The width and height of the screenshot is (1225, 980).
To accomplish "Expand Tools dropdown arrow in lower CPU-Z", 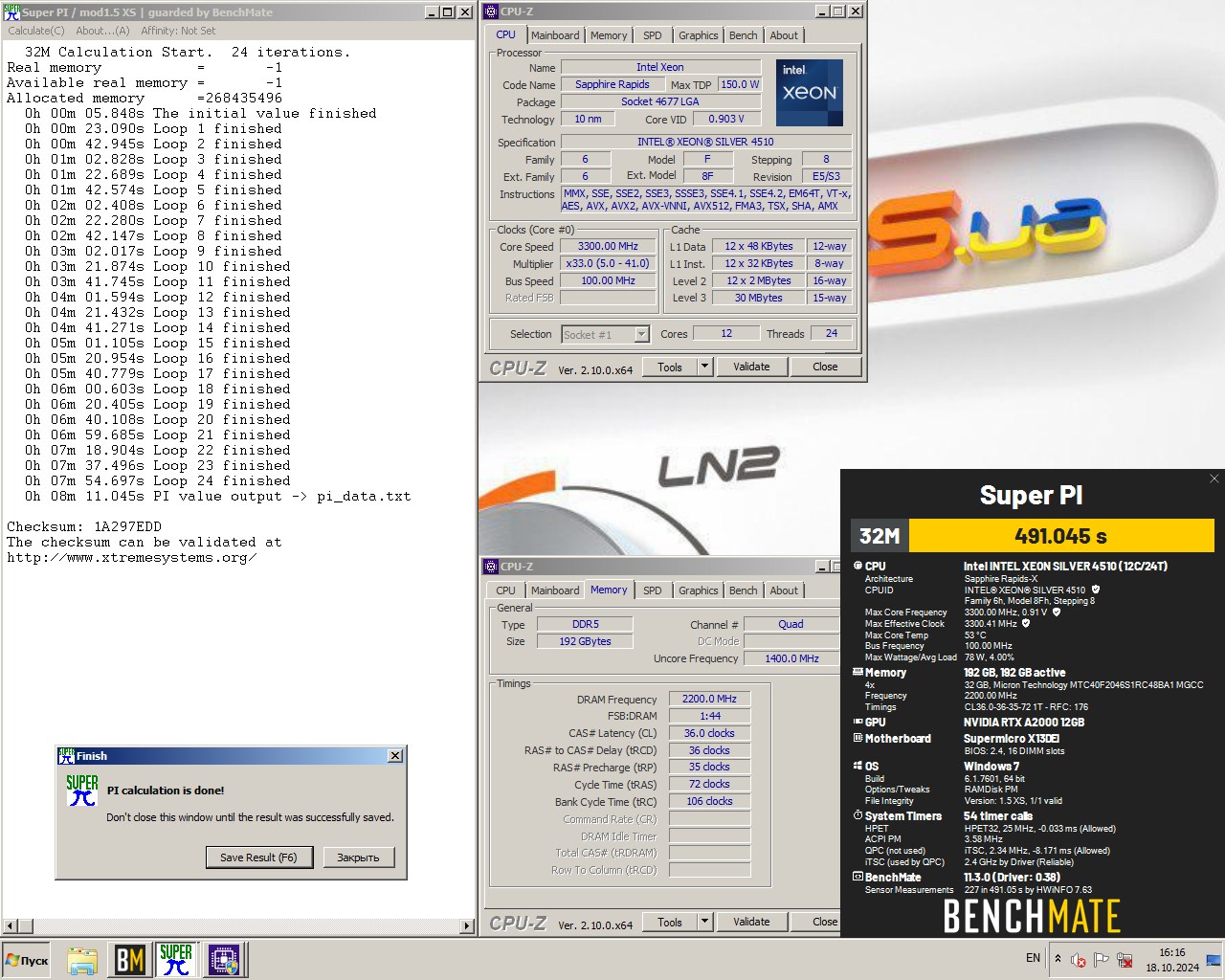I will click(x=704, y=922).
